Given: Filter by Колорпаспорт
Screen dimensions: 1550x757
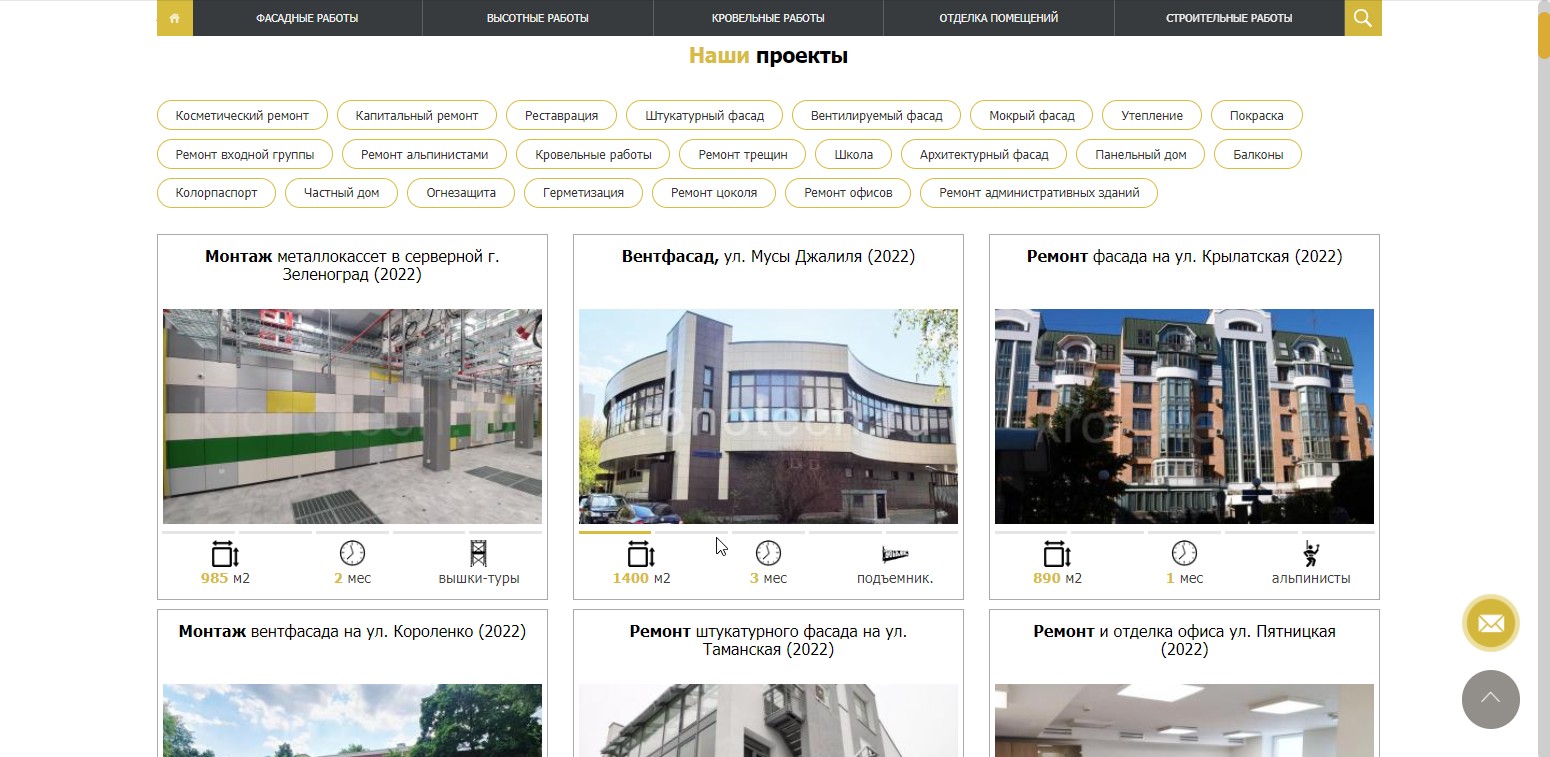Looking at the screenshot, I should pos(216,193).
